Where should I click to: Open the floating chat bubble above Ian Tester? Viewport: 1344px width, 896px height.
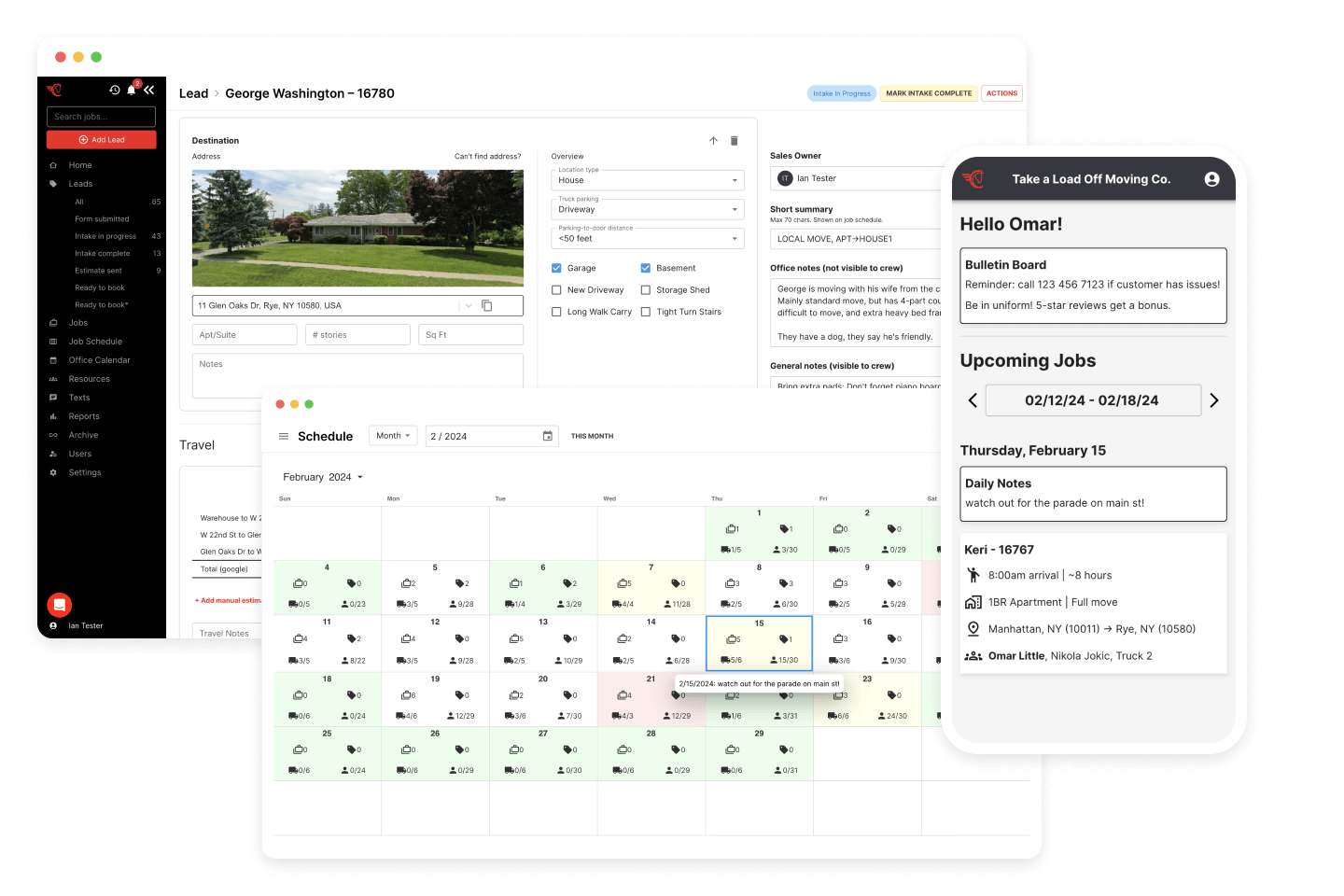(60, 605)
